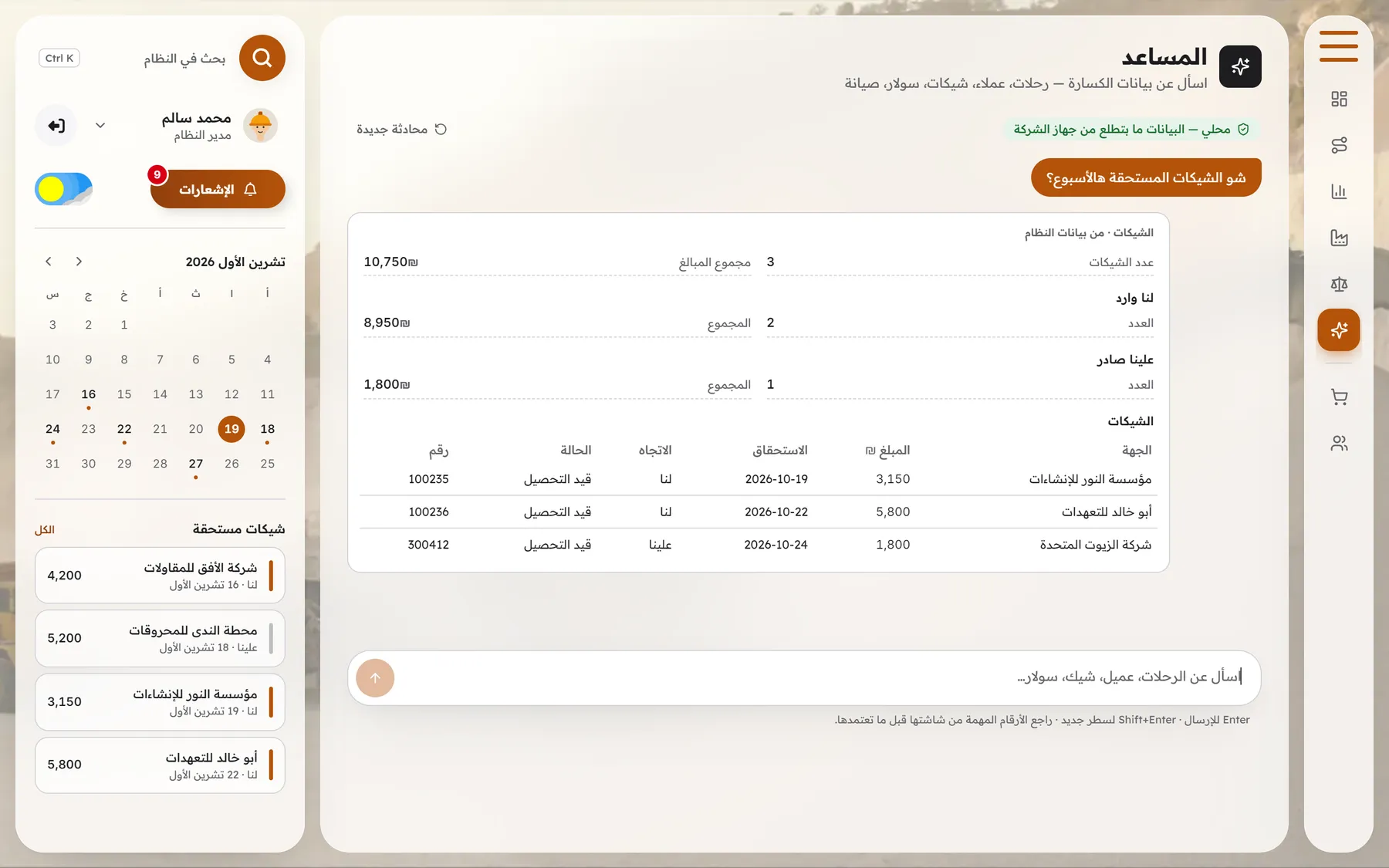Start a new chat with محادثة جديدة
This screenshot has height=868, width=1389.
click(x=401, y=129)
